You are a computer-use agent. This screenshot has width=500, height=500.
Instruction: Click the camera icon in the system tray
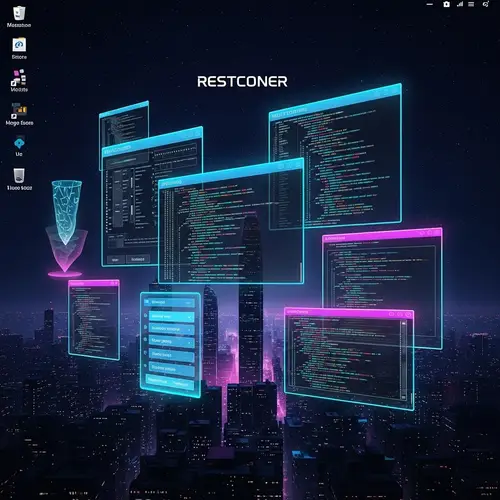click(x=446, y=4)
